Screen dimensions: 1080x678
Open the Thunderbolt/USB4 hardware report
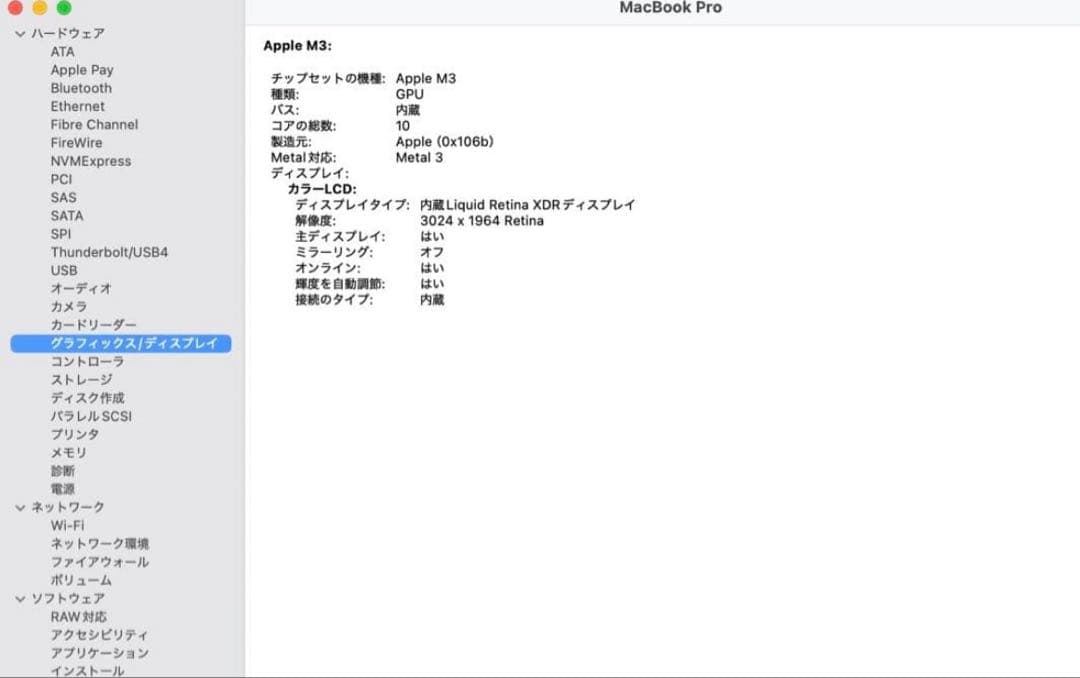[x=107, y=252]
